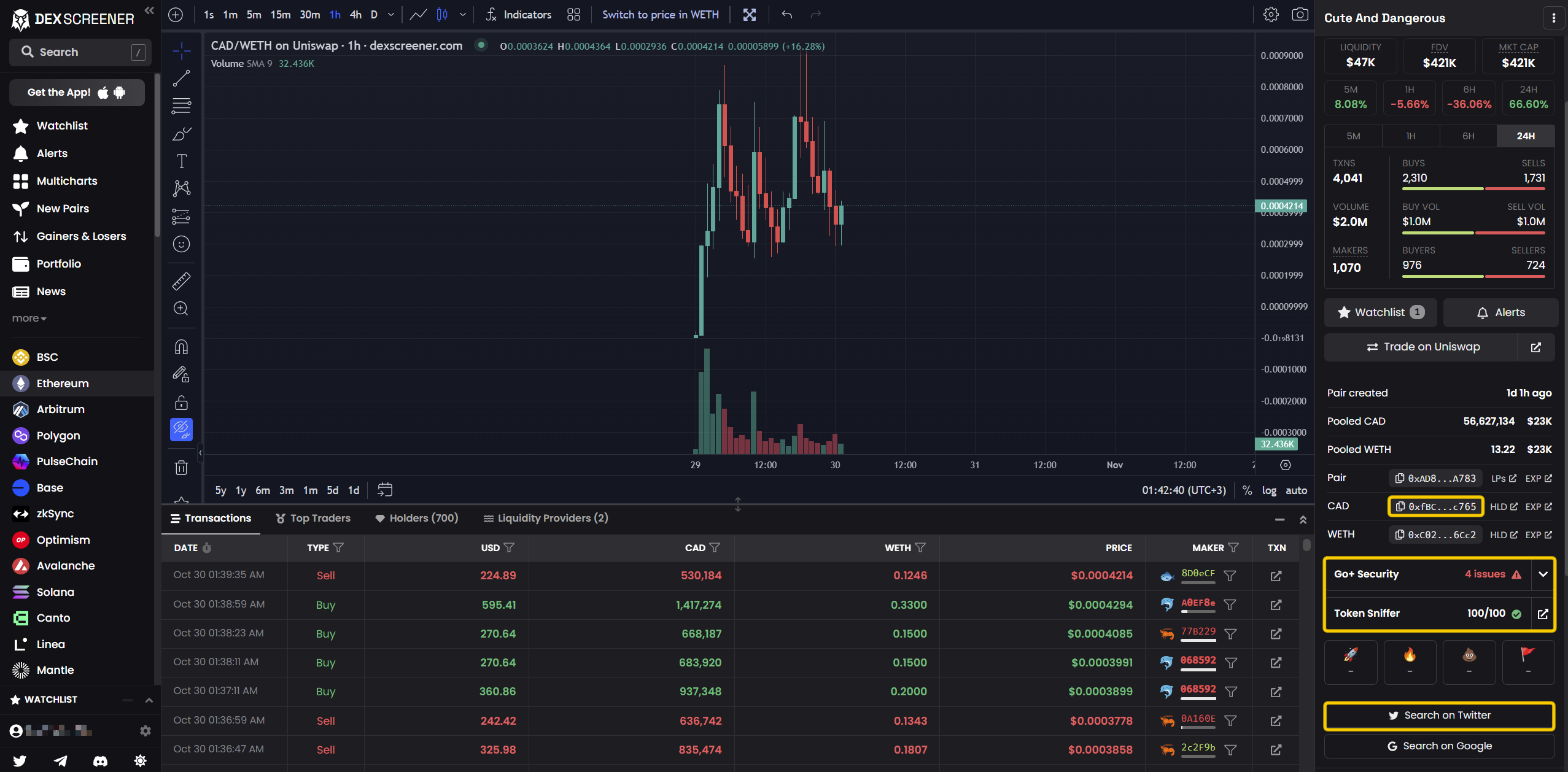Collapse the left sidebar double chevron
Image resolution: width=1568 pixels, height=772 pixels.
coord(149,10)
